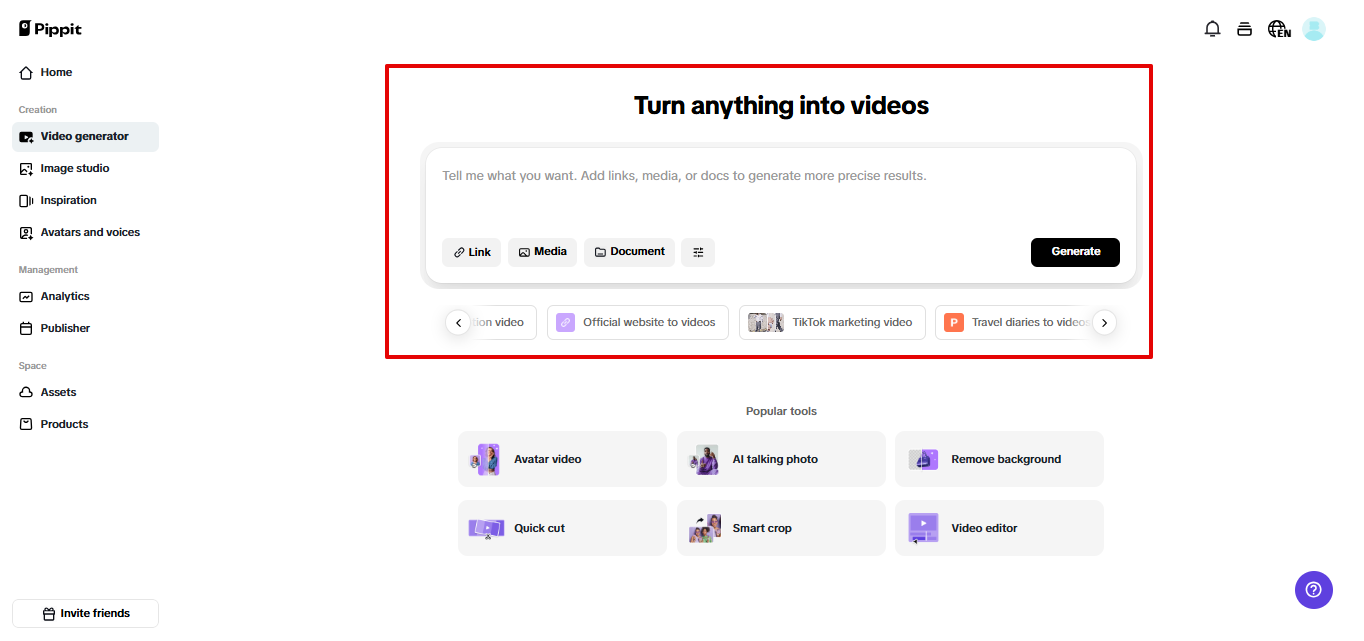
Task: Expand more suggestions with the right chevron
Action: [1103, 322]
